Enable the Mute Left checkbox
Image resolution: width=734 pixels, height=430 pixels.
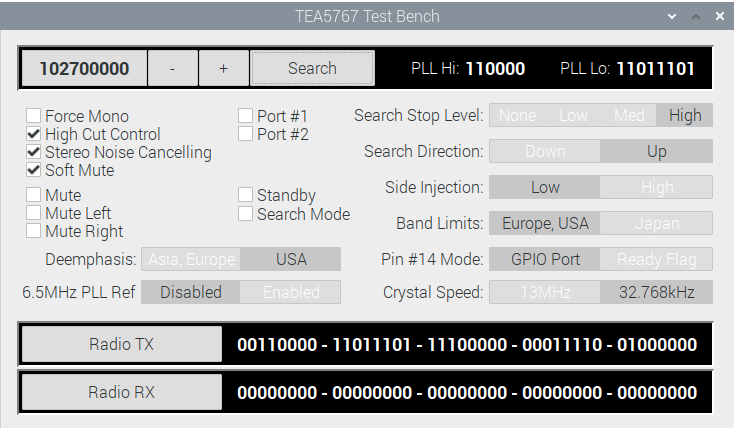point(34,213)
